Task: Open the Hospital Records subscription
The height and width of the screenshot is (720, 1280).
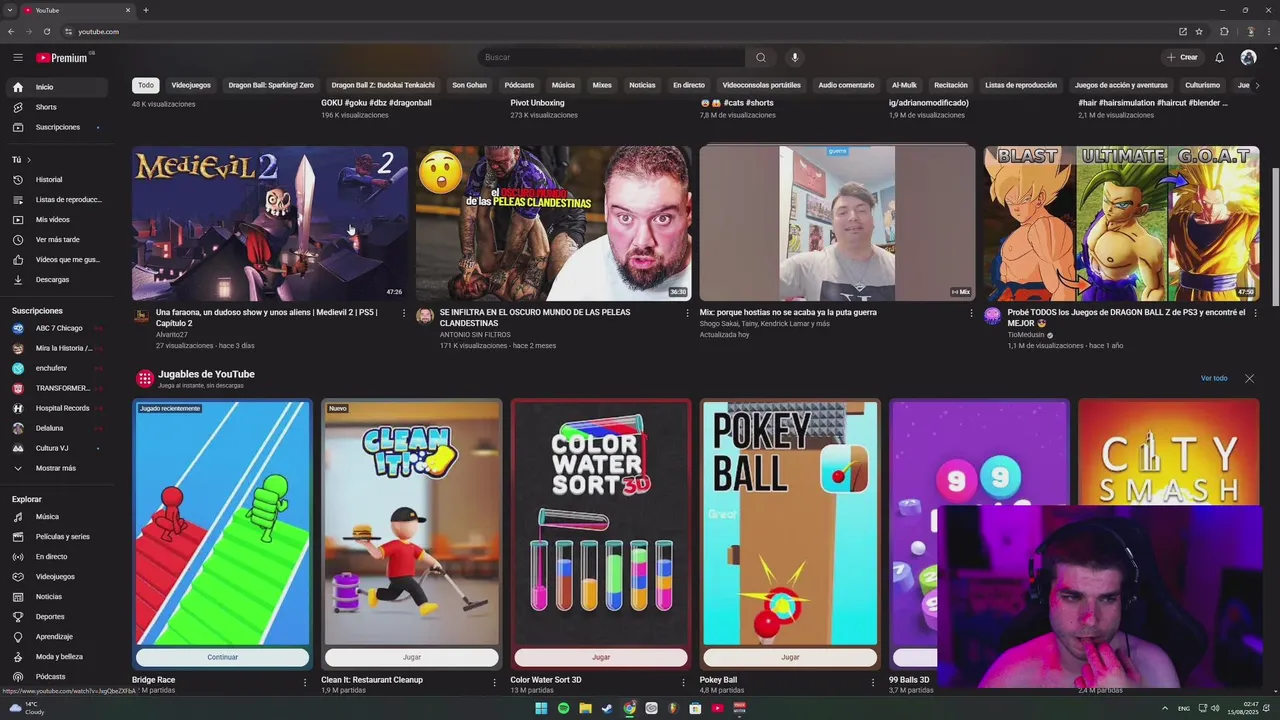Action: pos(58,408)
